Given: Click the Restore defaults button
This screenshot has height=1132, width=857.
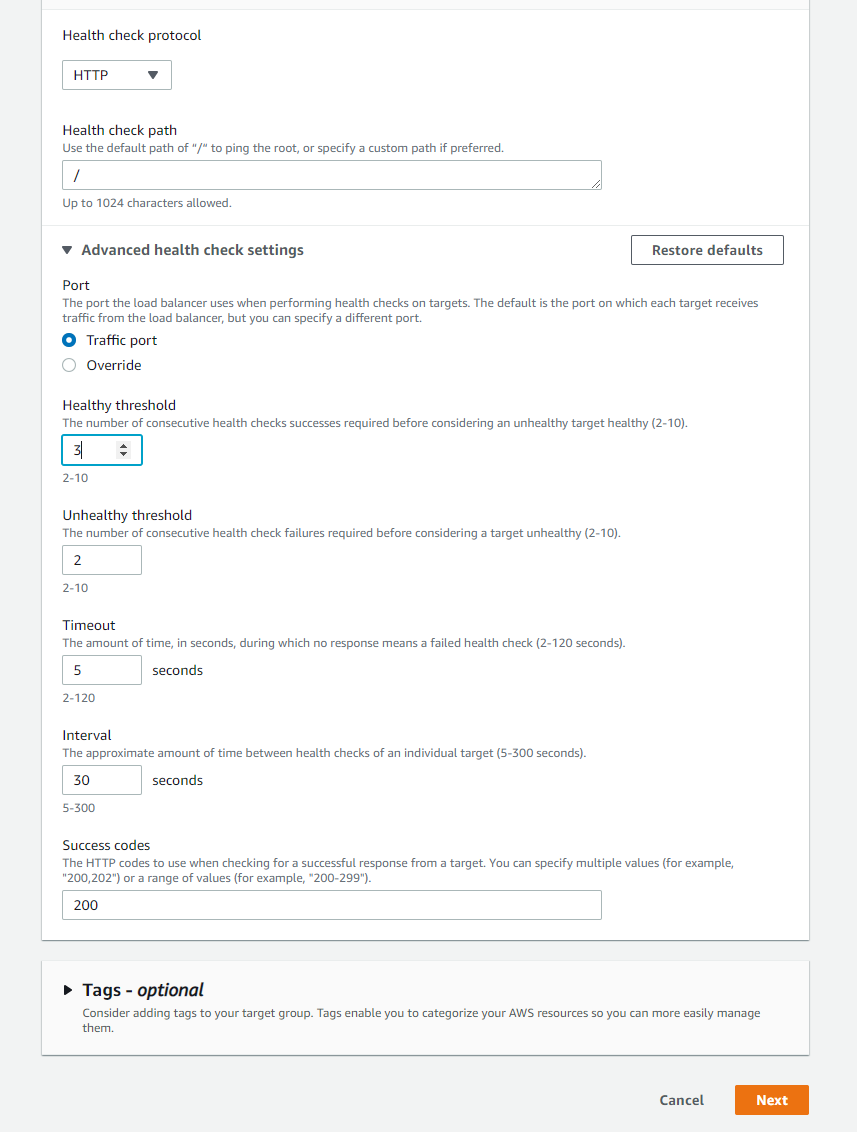Looking at the screenshot, I should click(x=707, y=250).
